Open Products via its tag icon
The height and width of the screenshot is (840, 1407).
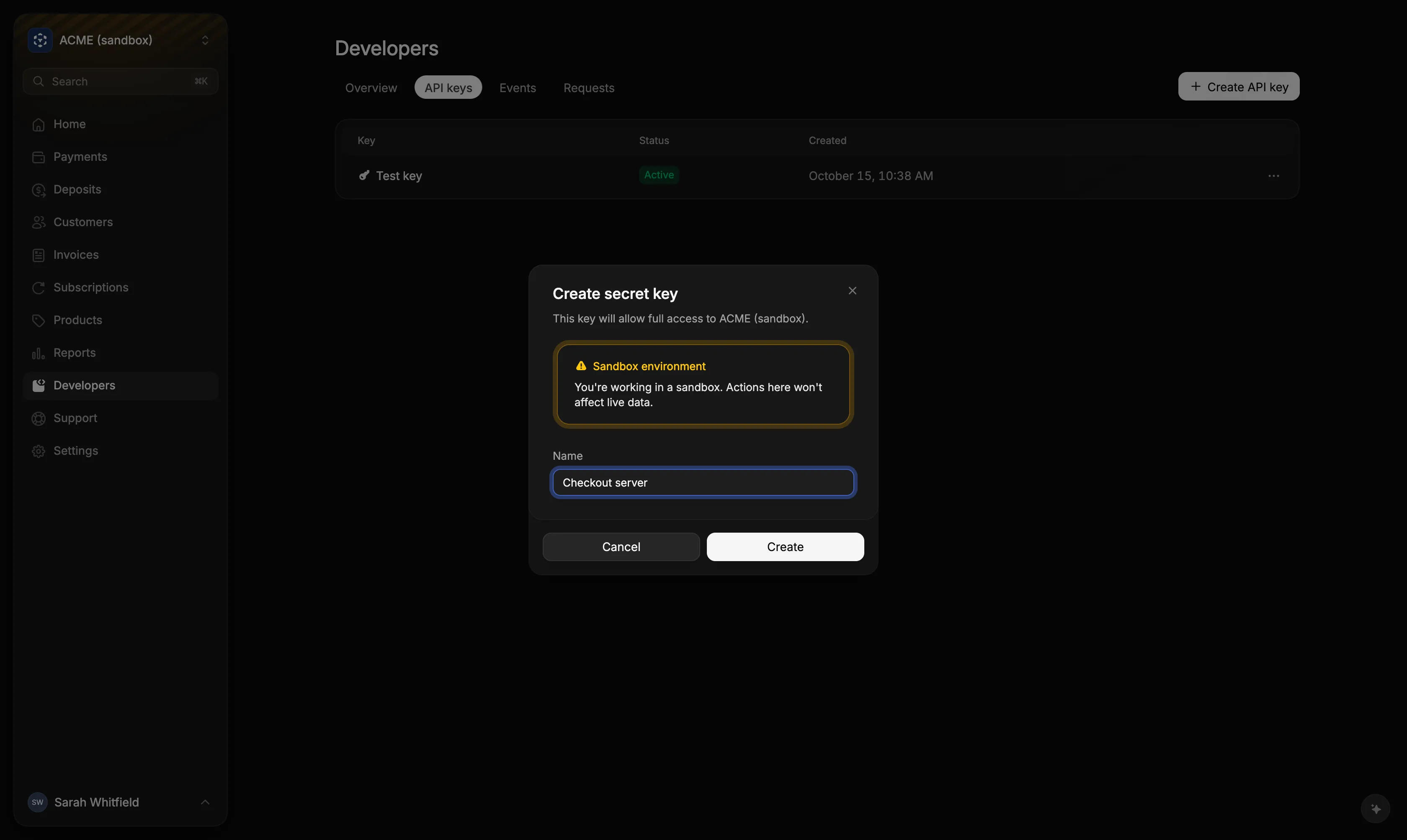pos(39,320)
